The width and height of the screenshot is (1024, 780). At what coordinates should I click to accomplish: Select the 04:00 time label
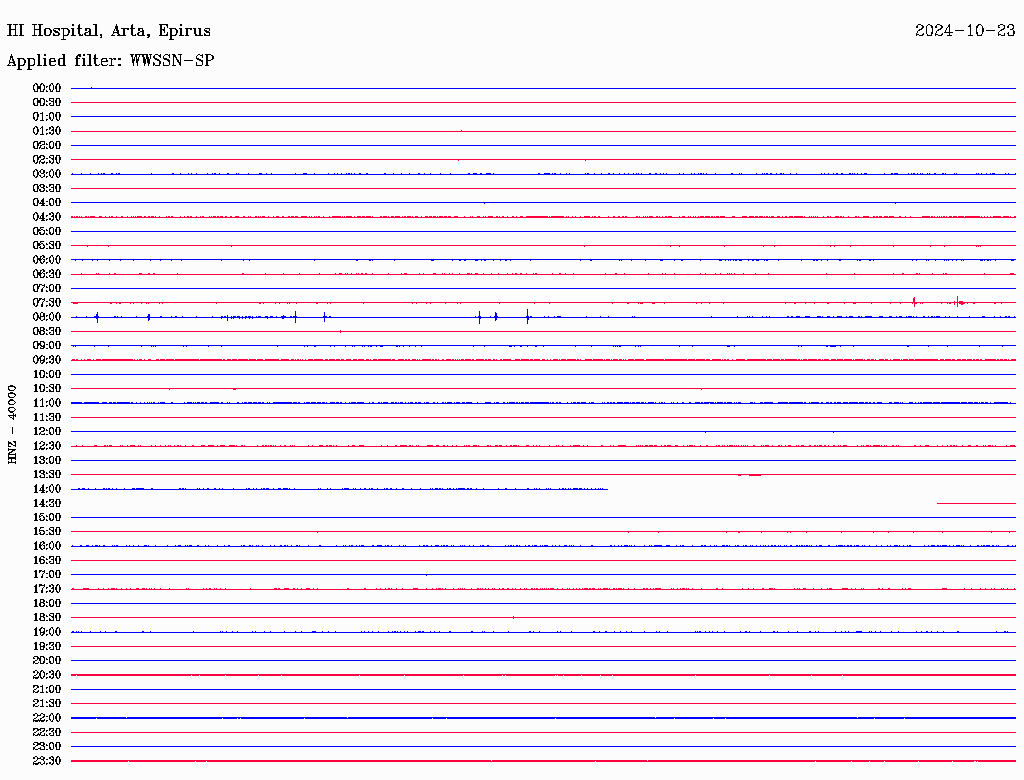pyautogui.click(x=47, y=203)
